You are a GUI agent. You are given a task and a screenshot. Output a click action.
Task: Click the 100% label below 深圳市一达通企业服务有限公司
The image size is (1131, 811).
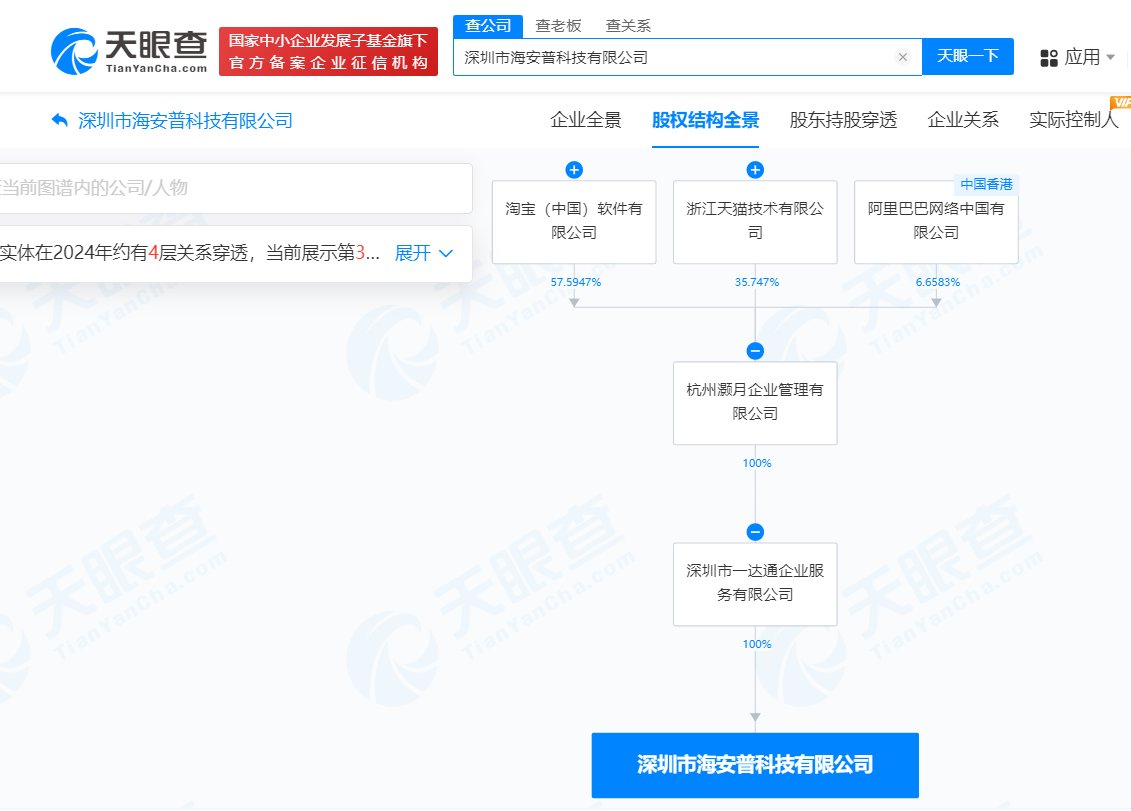757,644
